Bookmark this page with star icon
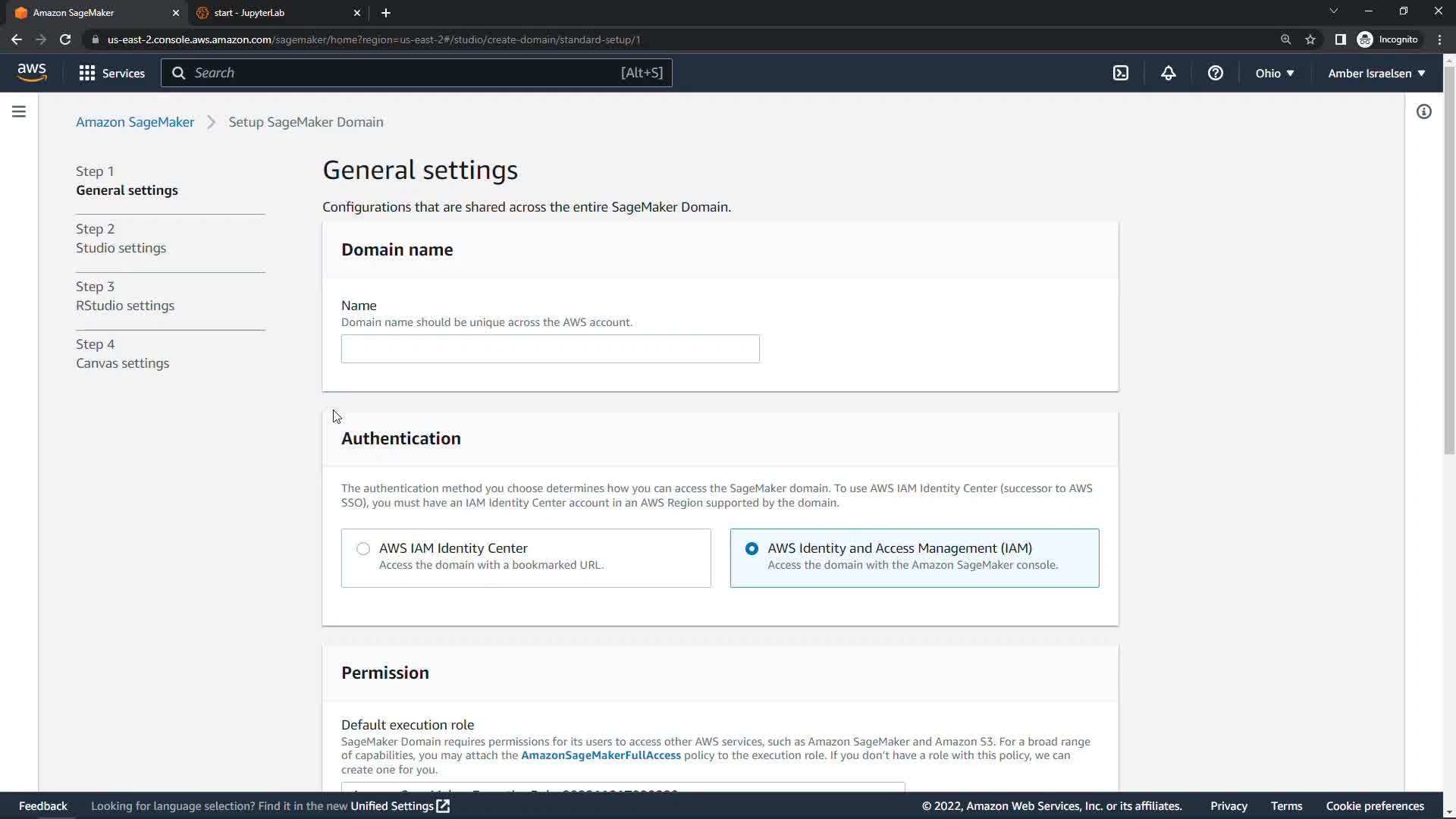This screenshot has height=819, width=1456. 1310,39
